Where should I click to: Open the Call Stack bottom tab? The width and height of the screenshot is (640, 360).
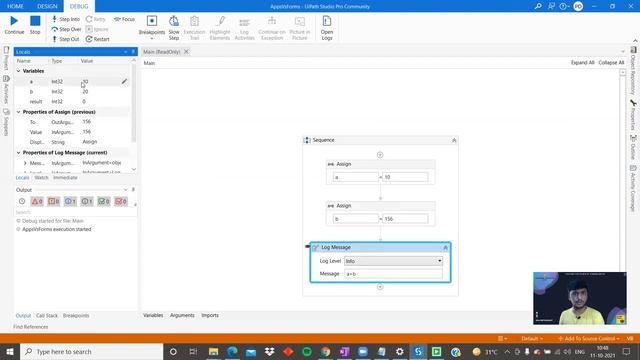tap(47, 316)
